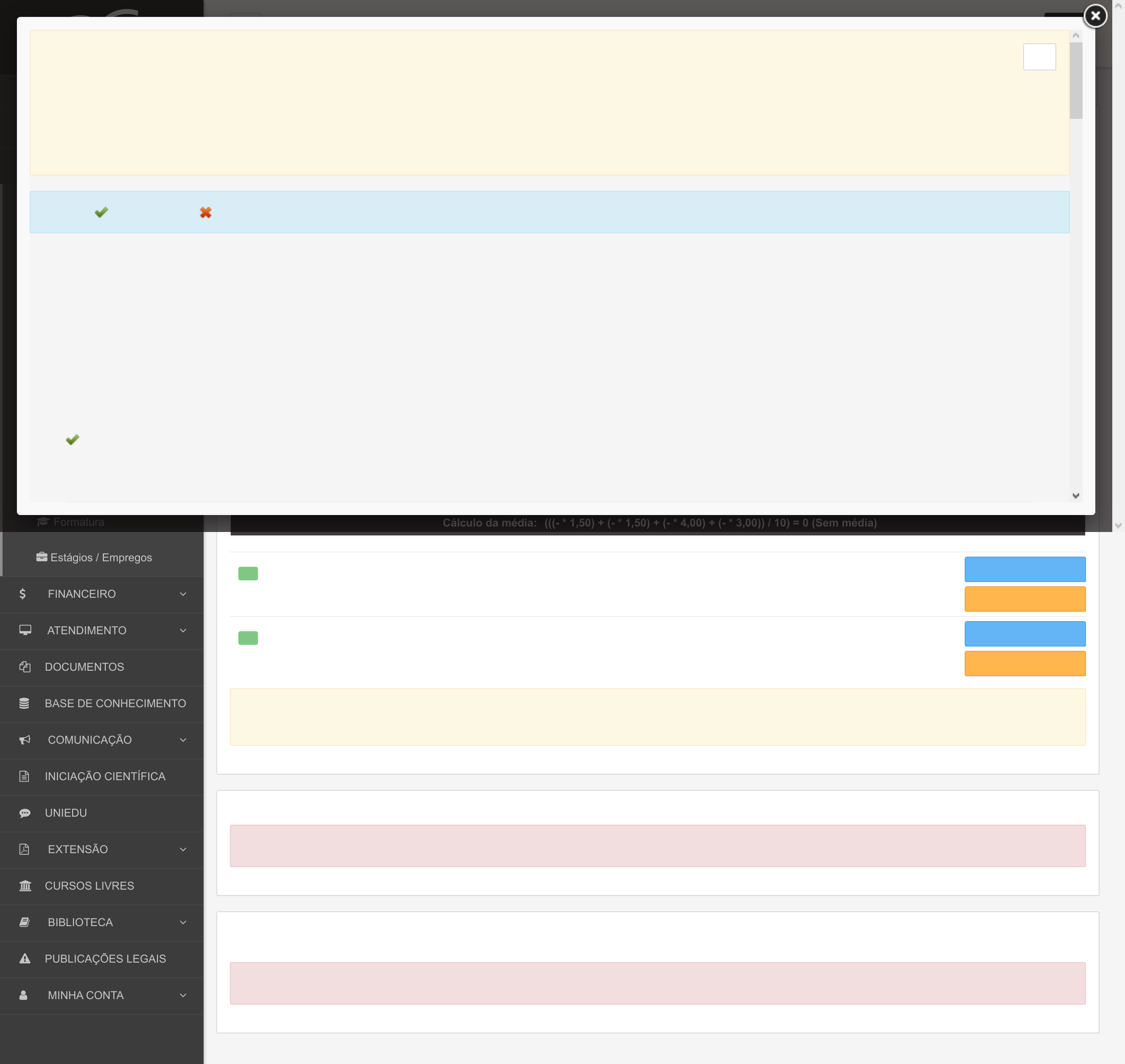Image resolution: width=1125 pixels, height=1064 pixels.
Task: Click the bank building icon for Cursos Livres
Action: [x=25, y=886]
